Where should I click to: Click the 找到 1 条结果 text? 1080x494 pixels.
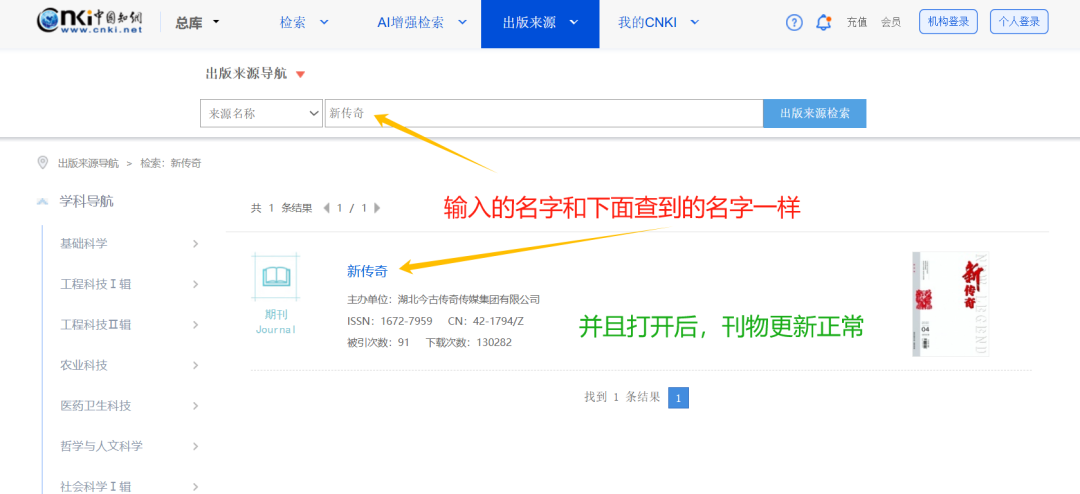(622, 397)
